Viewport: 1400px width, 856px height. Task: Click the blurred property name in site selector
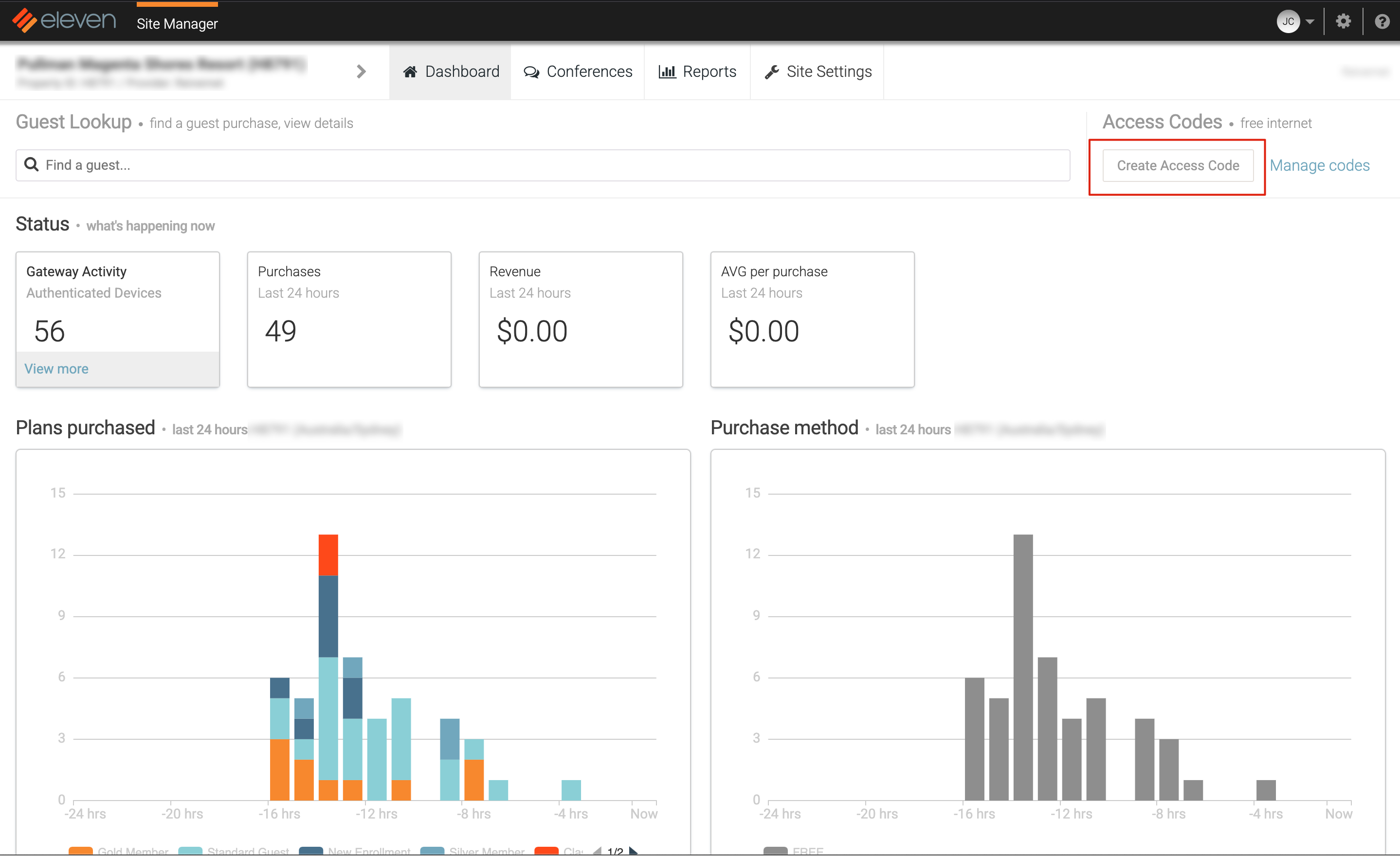[x=162, y=64]
